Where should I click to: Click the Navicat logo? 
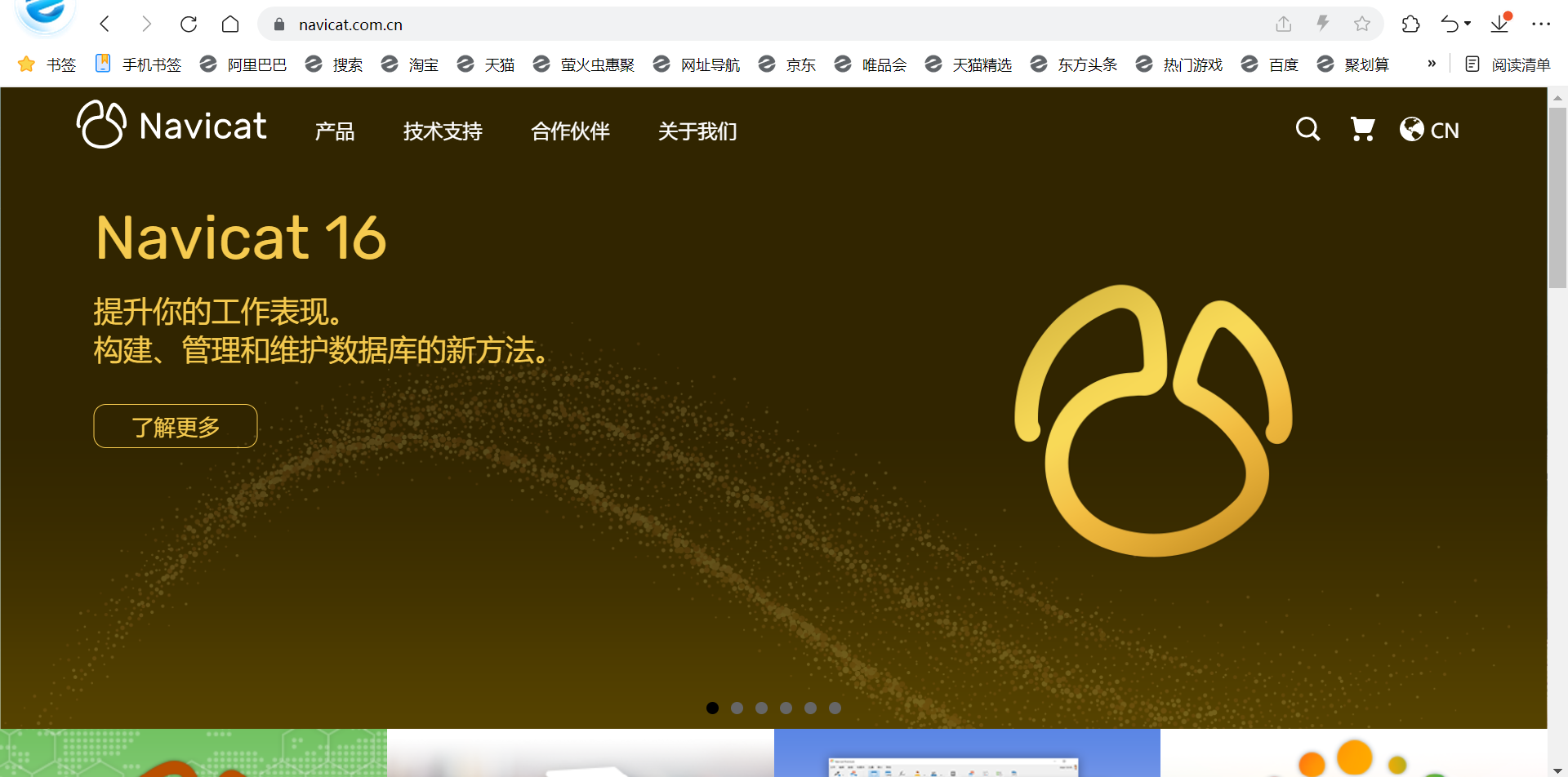coord(171,125)
